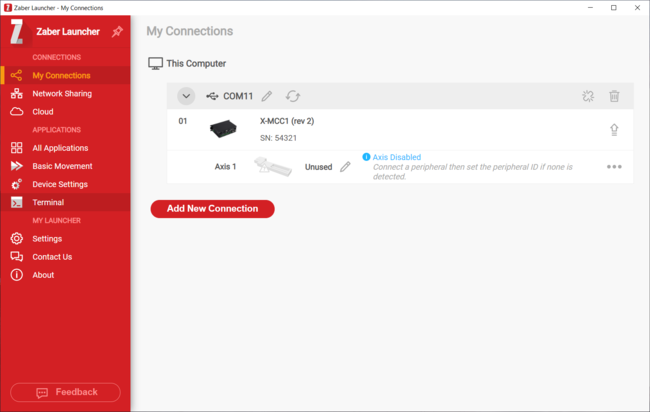Refresh the COM11 connection

[x=292, y=96]
